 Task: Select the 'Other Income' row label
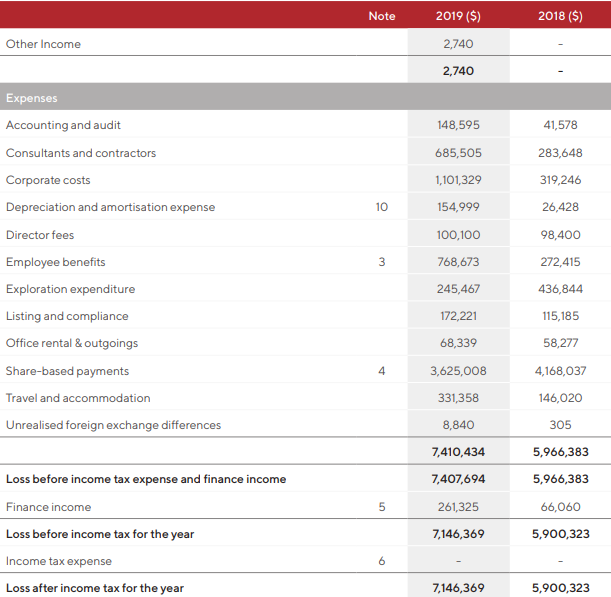43,44
